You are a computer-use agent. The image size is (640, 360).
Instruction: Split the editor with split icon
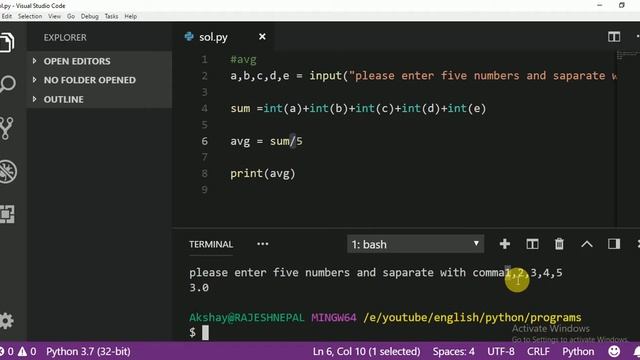click(x=614, y=37)
